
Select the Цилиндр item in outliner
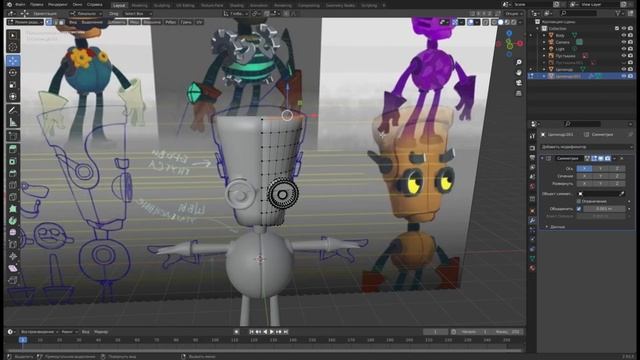click(x=564, y=69)
